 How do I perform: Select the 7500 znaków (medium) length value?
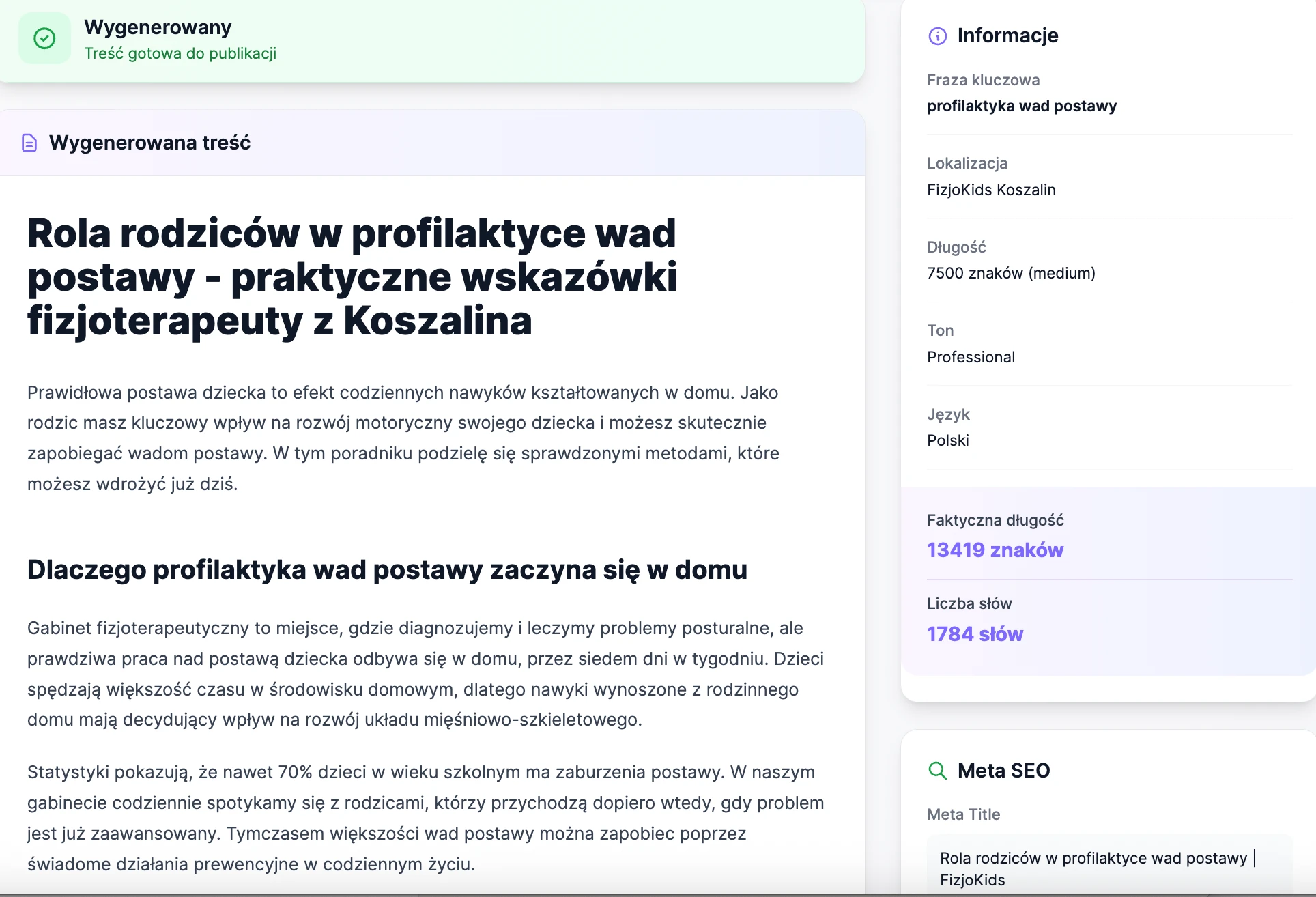1011,272
